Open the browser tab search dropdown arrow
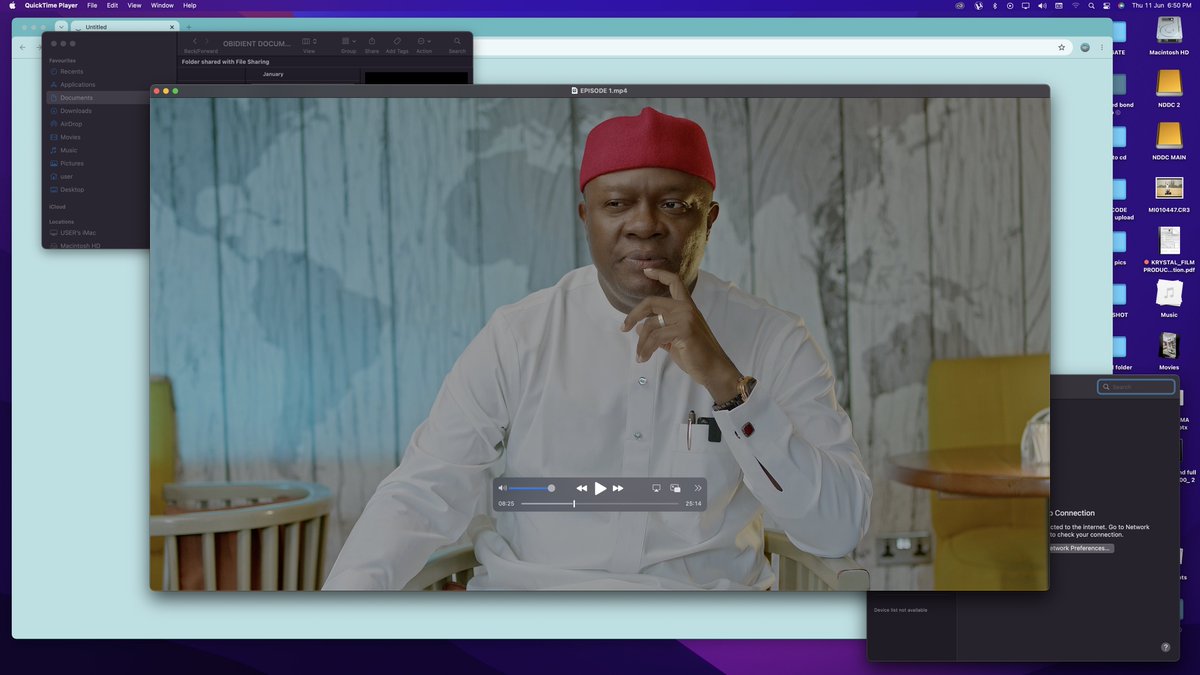This screenshot has height=675, width=1200. 61,27
